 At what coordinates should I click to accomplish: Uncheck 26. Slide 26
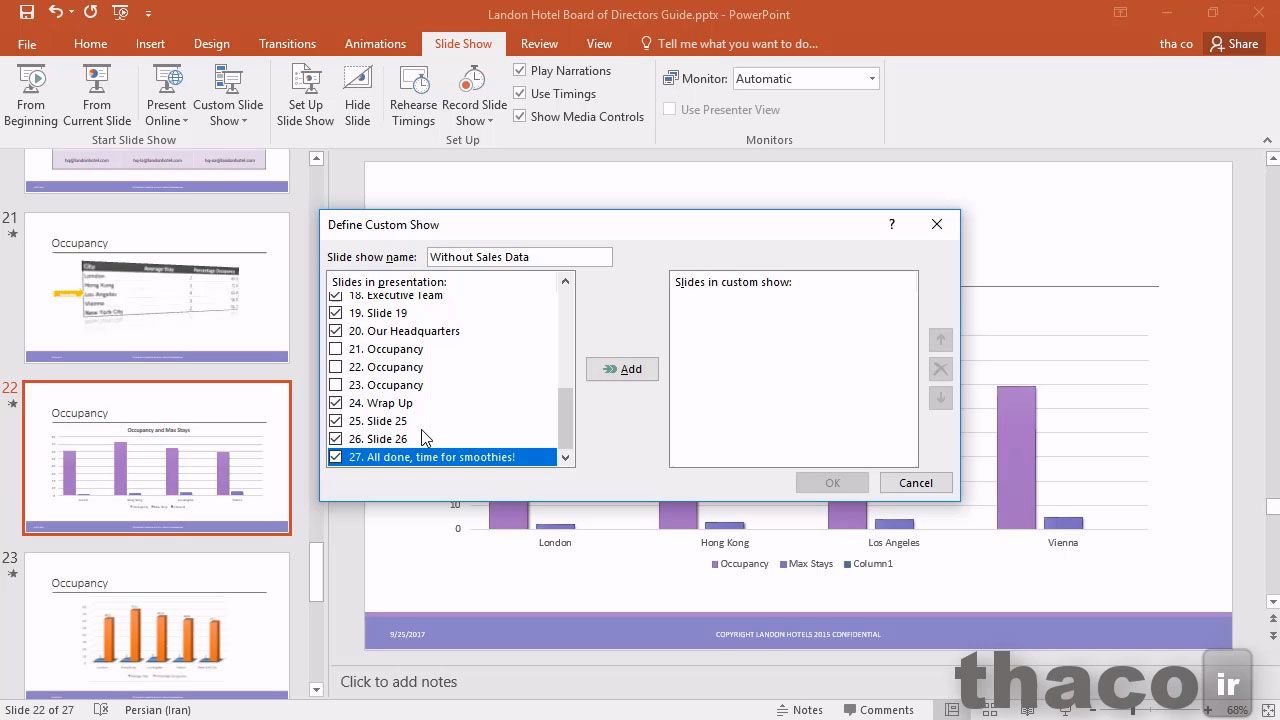(x=336, y=439)
